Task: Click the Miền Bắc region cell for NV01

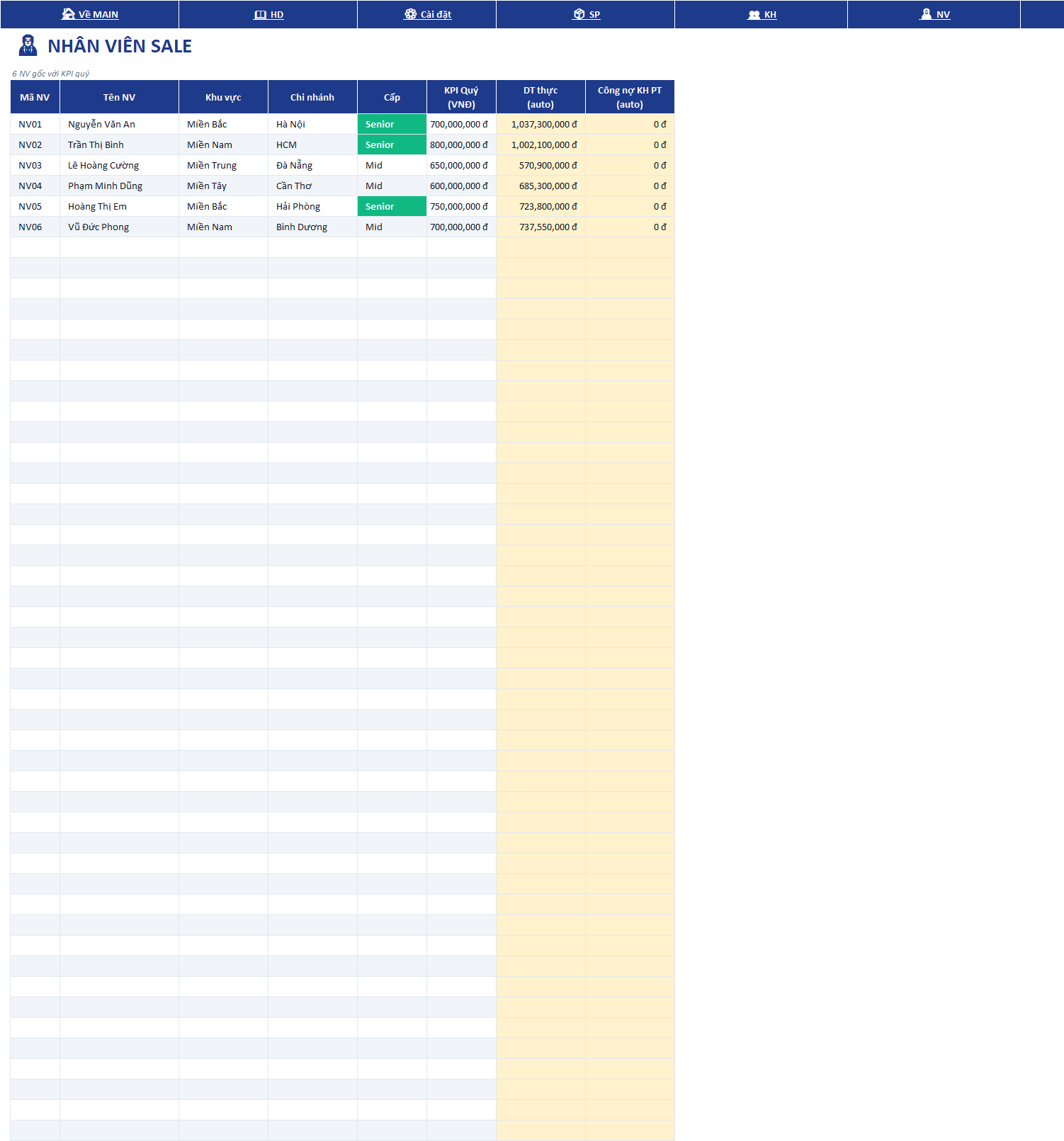Action: tap(223, 124)
